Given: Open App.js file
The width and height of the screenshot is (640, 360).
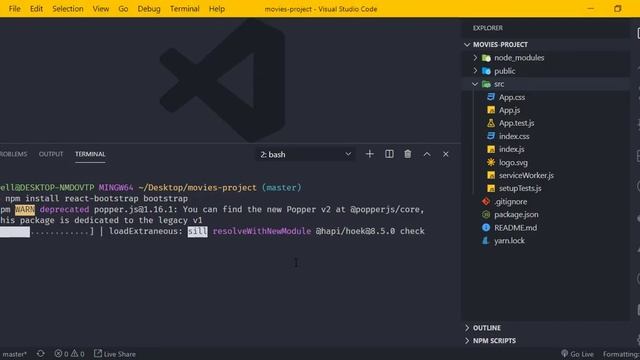Looking at the screenshot, I should click(509, 110).
